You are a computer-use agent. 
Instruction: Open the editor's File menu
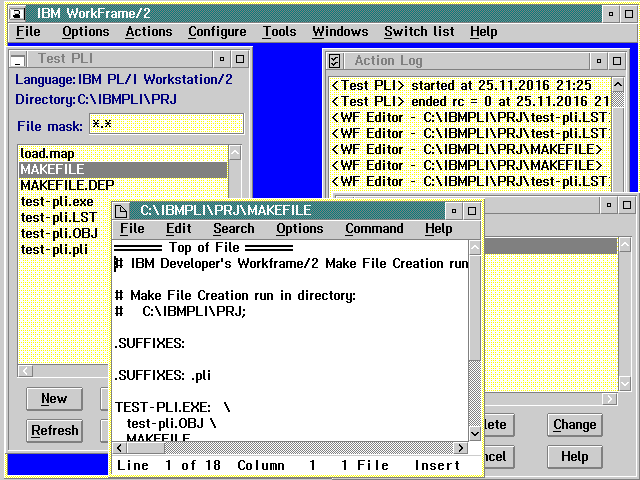pyautogui.click(x=132, y=229)
